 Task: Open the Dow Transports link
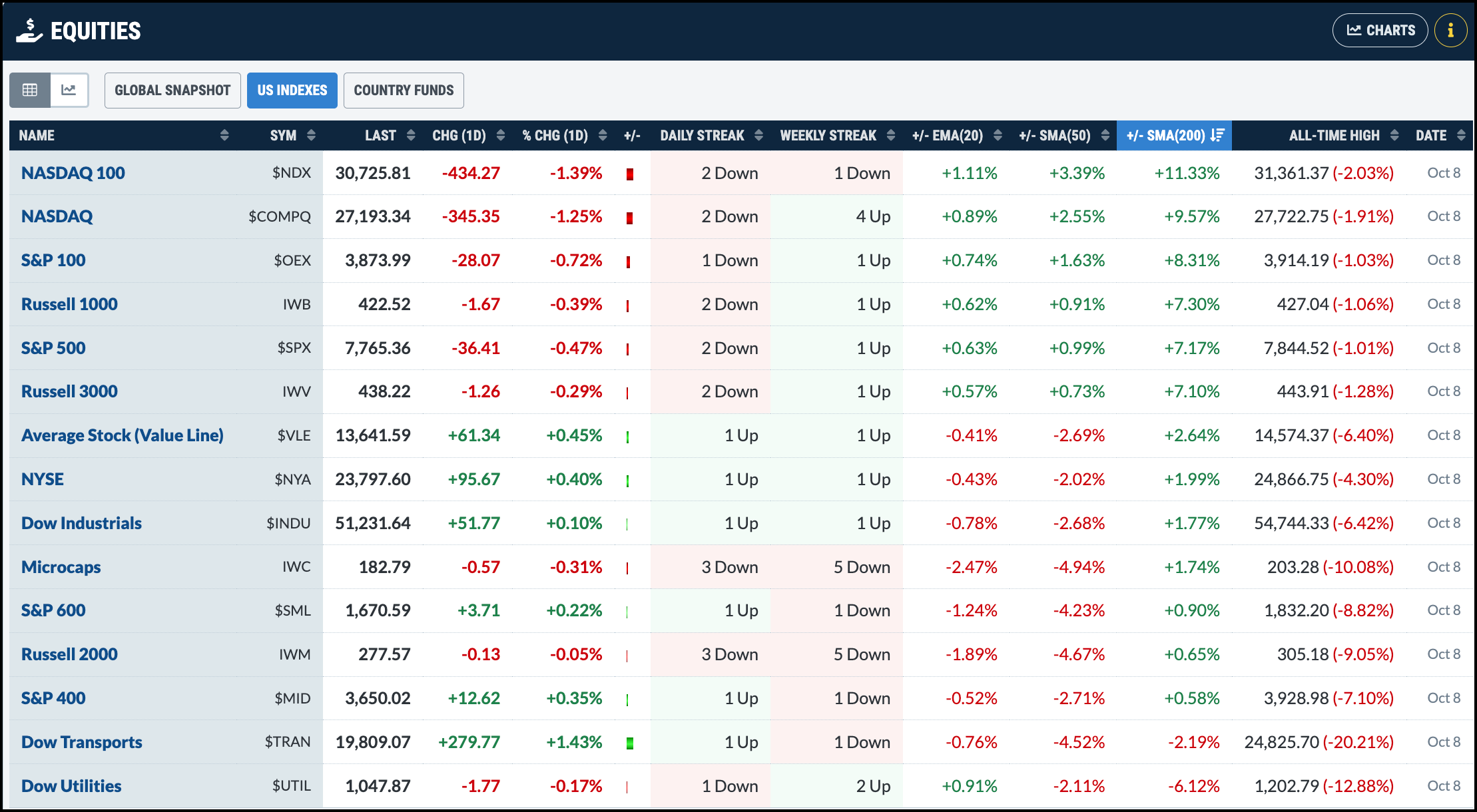click(x=82, y=742)
